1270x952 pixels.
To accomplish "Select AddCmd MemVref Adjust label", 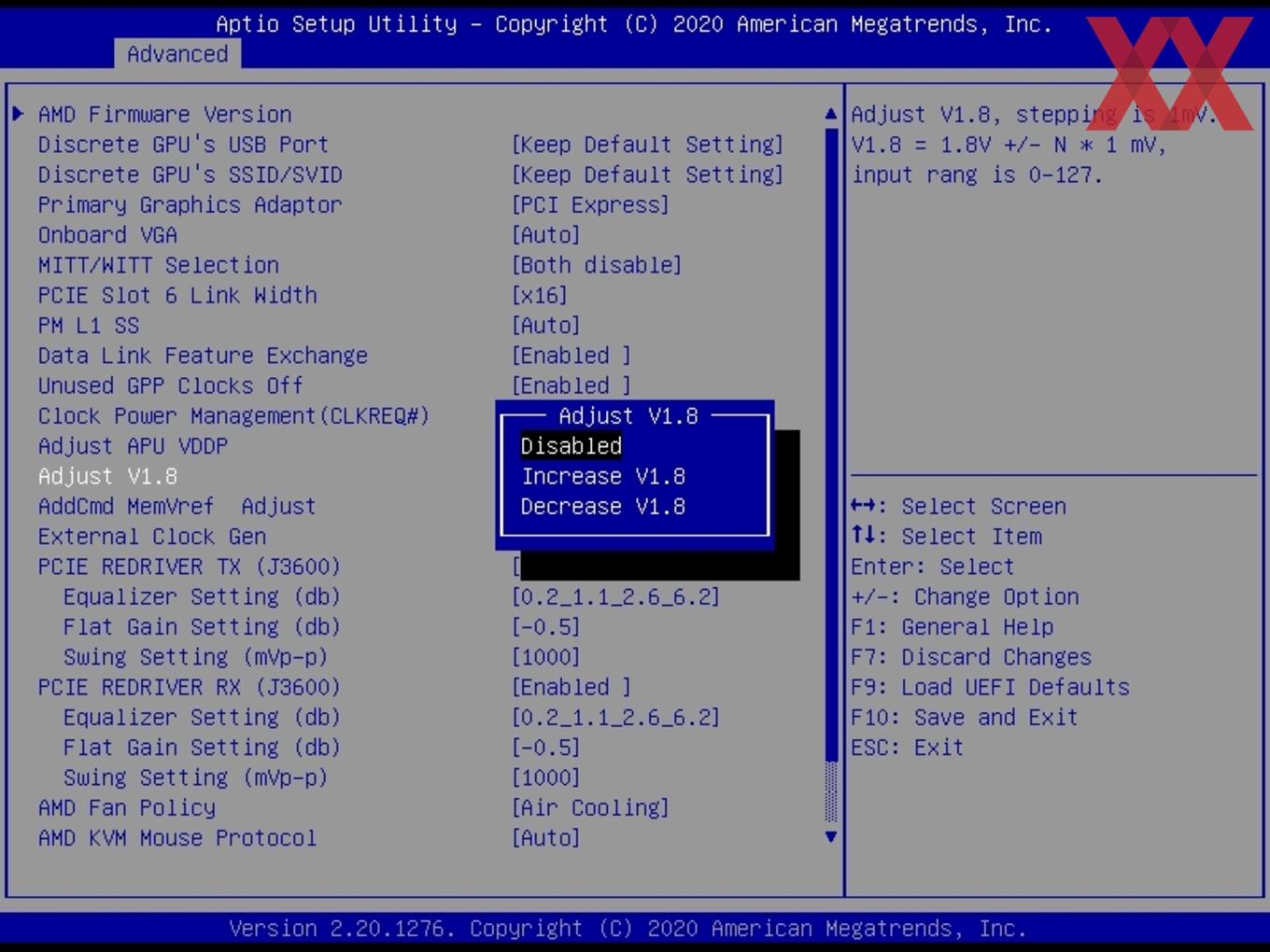I will (177, 507).
